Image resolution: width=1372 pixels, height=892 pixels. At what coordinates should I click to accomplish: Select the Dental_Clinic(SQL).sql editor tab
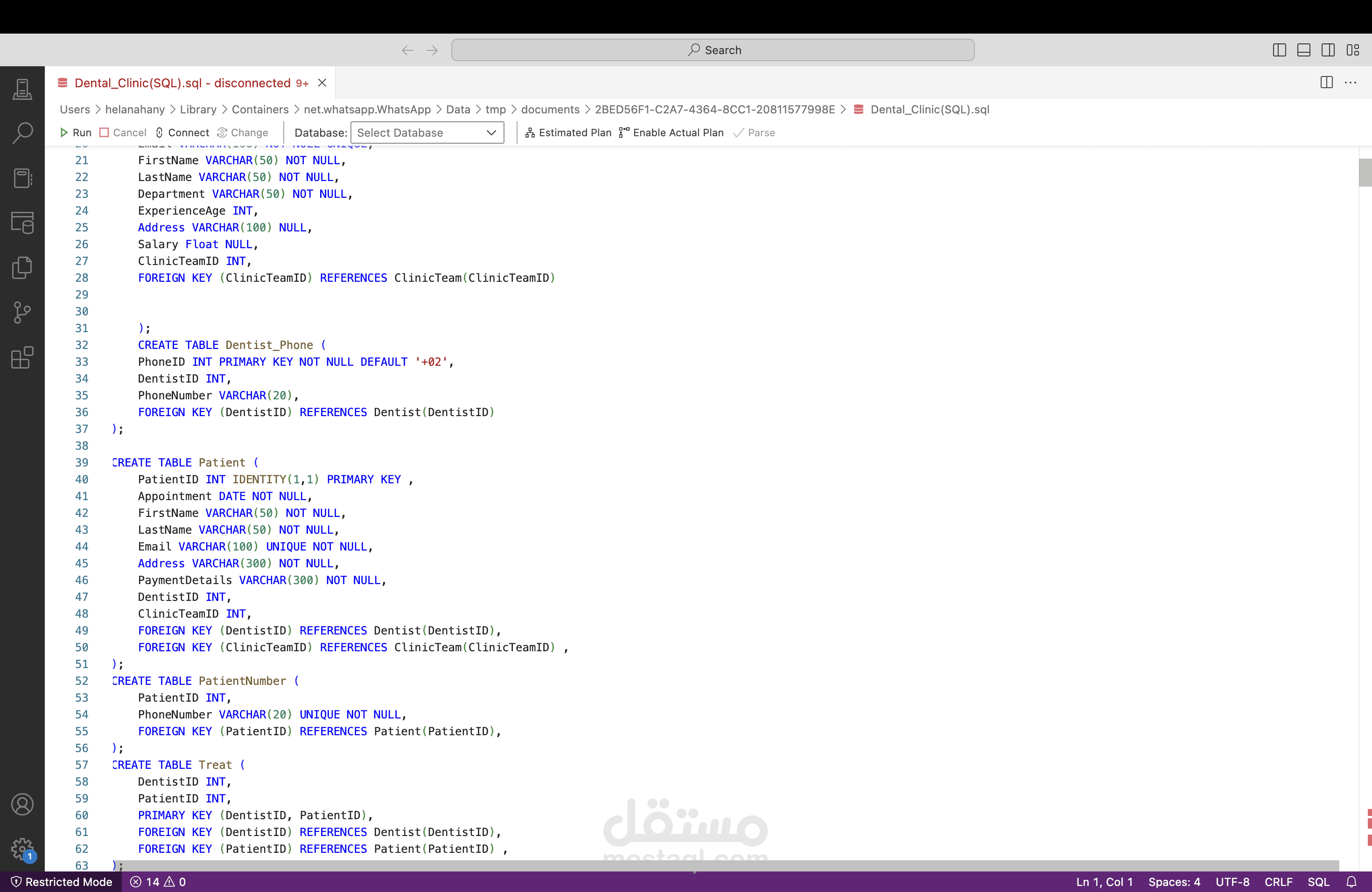pos(190,83)
